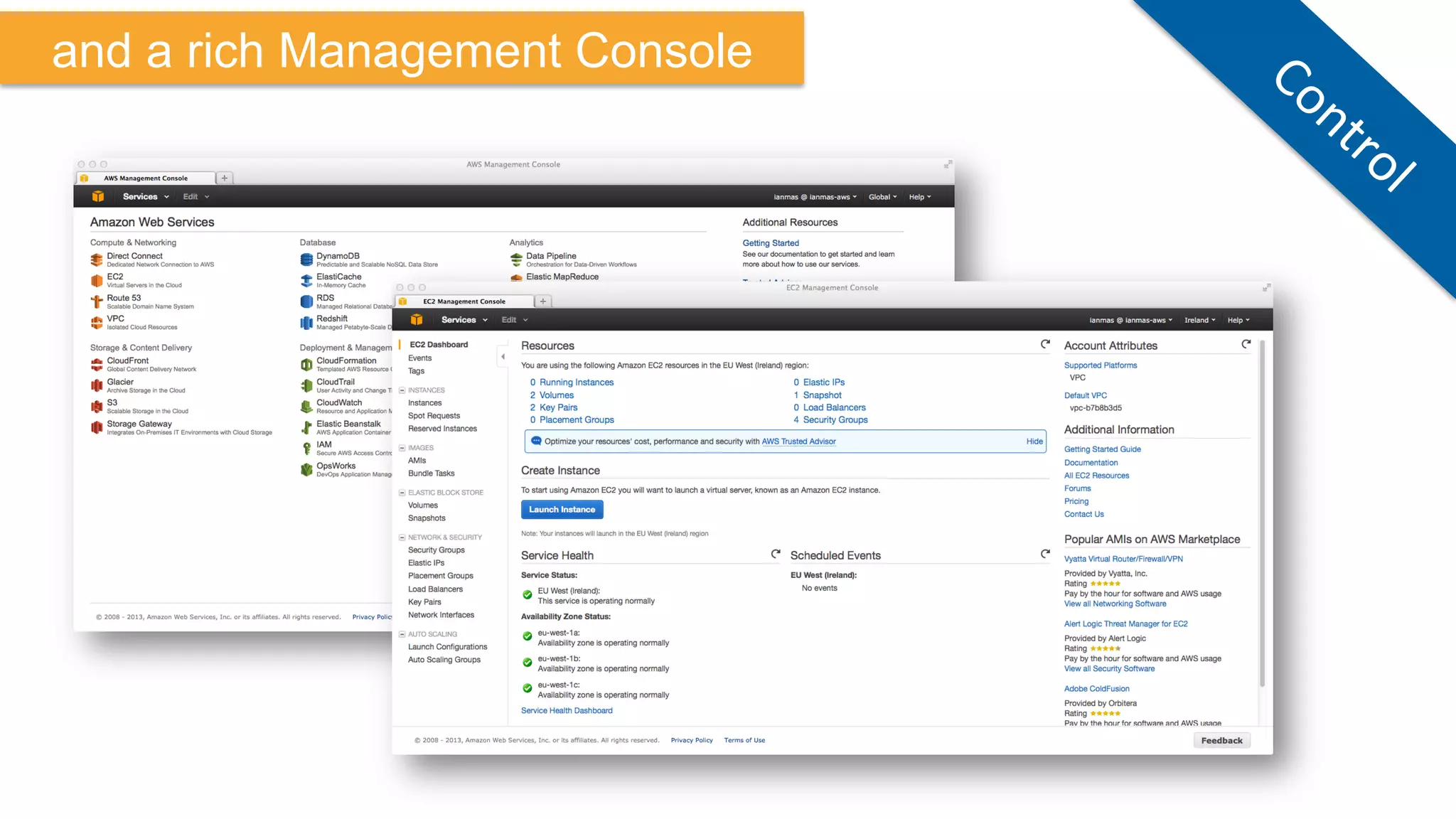Refresh the Scheduled Events section
1456x819 pixels.
tap(1045, 554)
